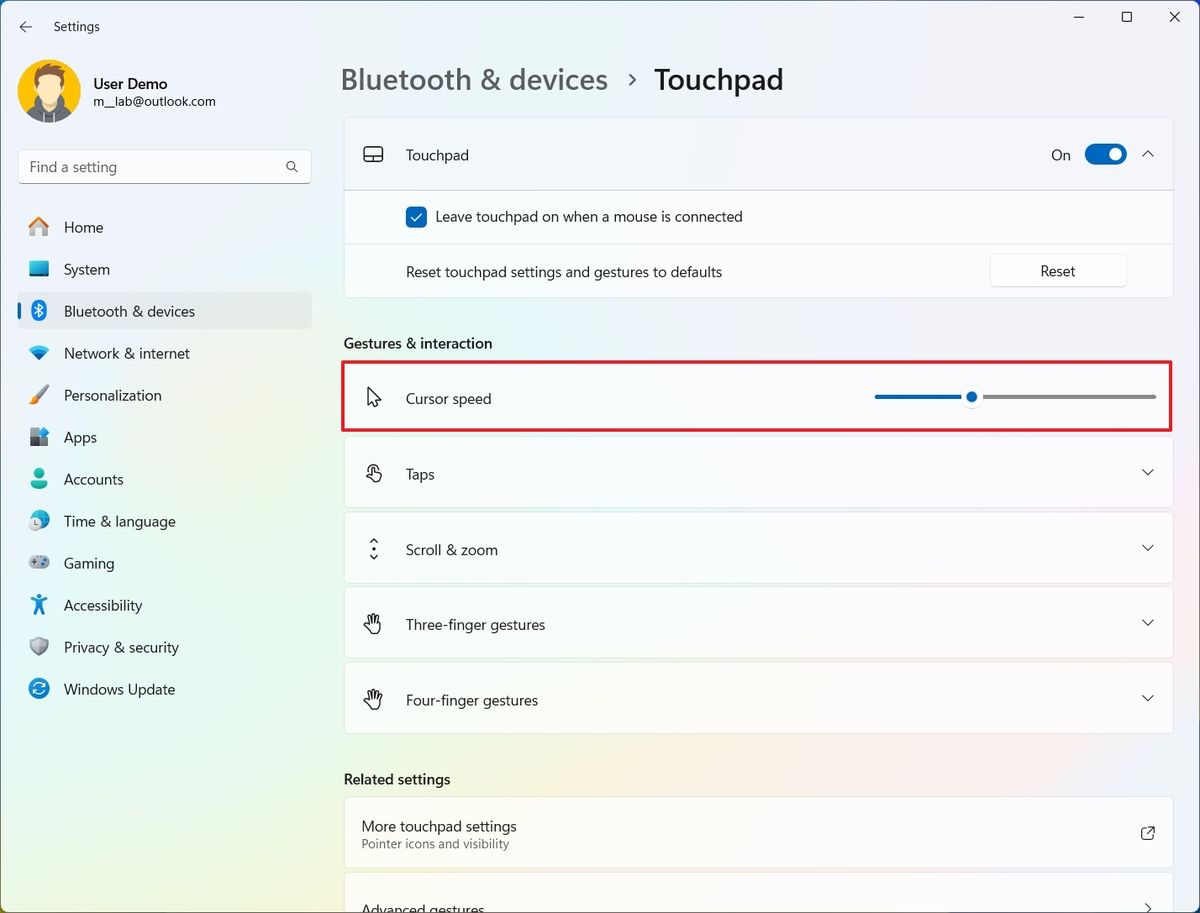
Task: Select the Personalization brush icon
Action: click(x=38, y=395)
